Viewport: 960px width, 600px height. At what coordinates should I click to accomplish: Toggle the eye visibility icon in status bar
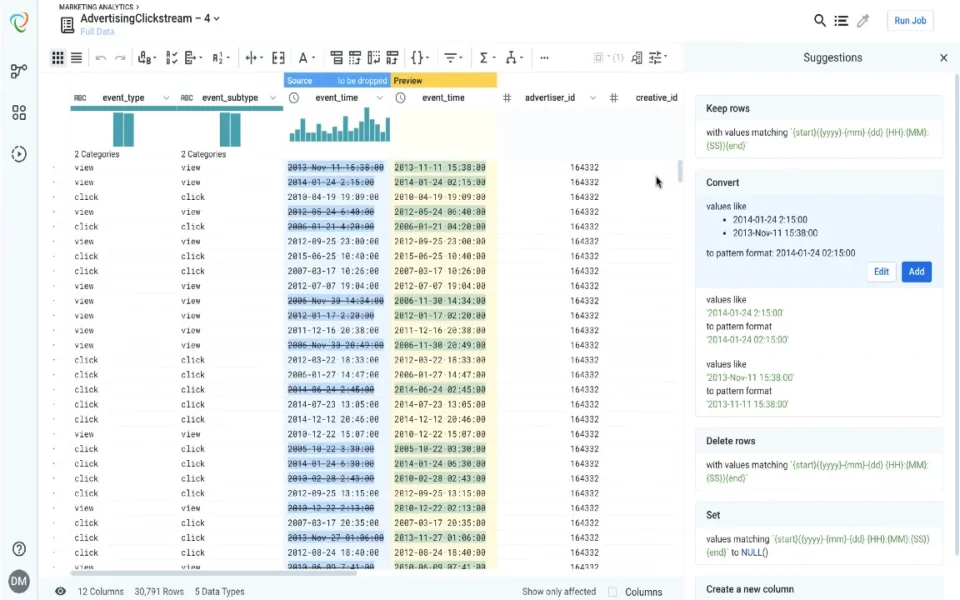pos(60,591)
